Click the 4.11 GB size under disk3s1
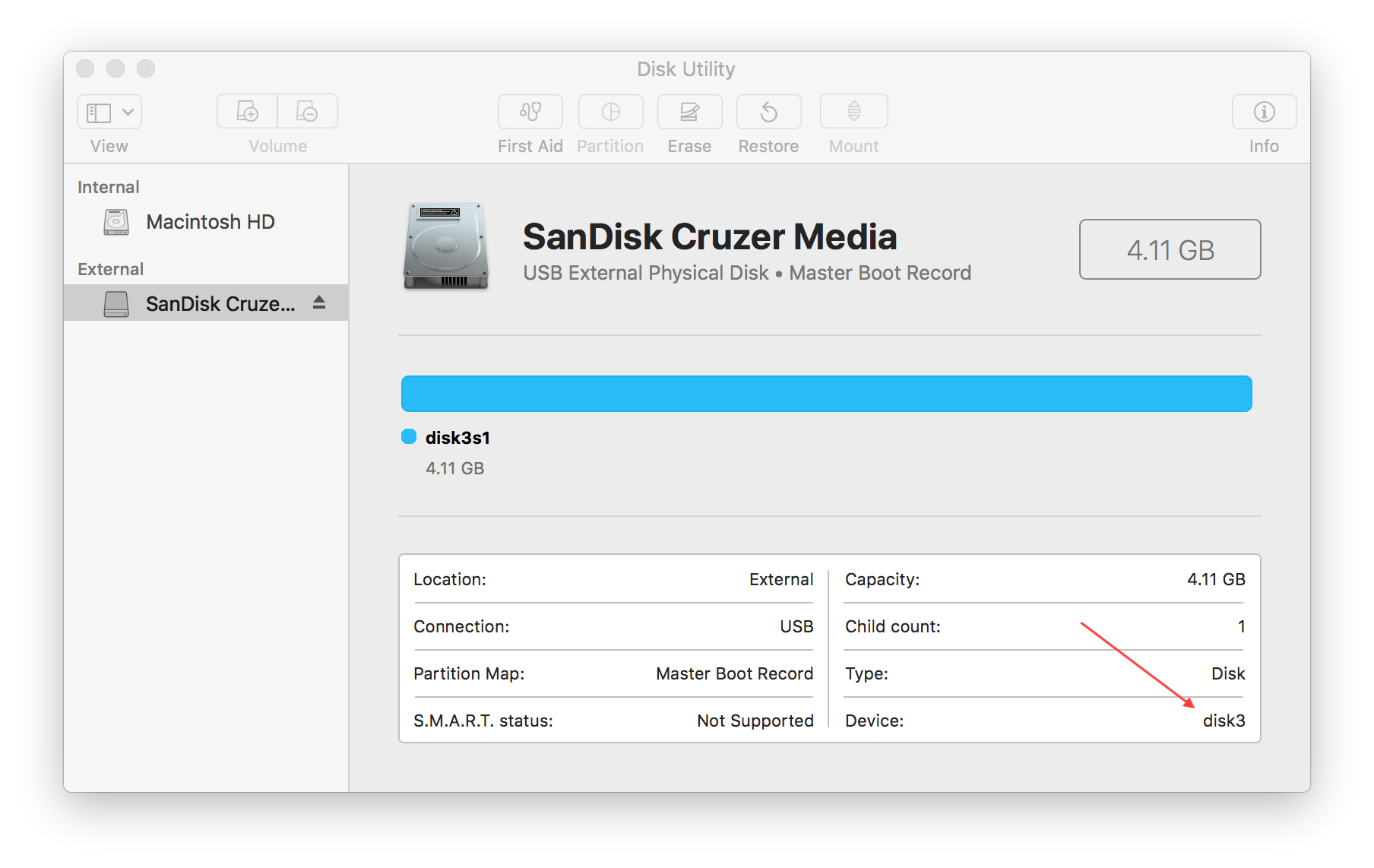 454,468
